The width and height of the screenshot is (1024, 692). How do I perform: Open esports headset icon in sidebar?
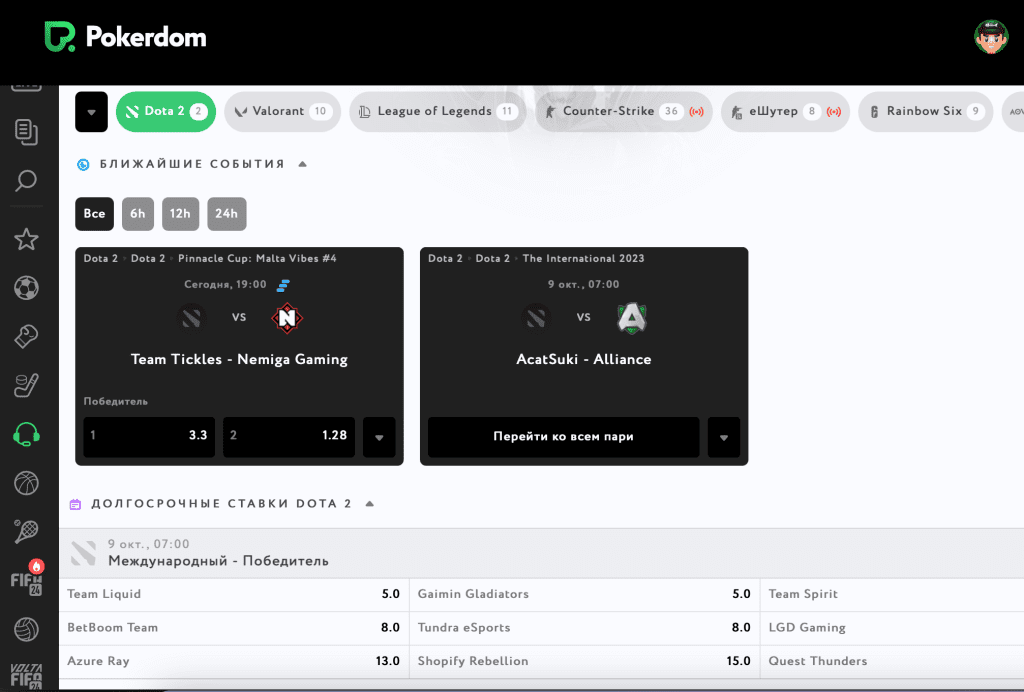(26, 434)
